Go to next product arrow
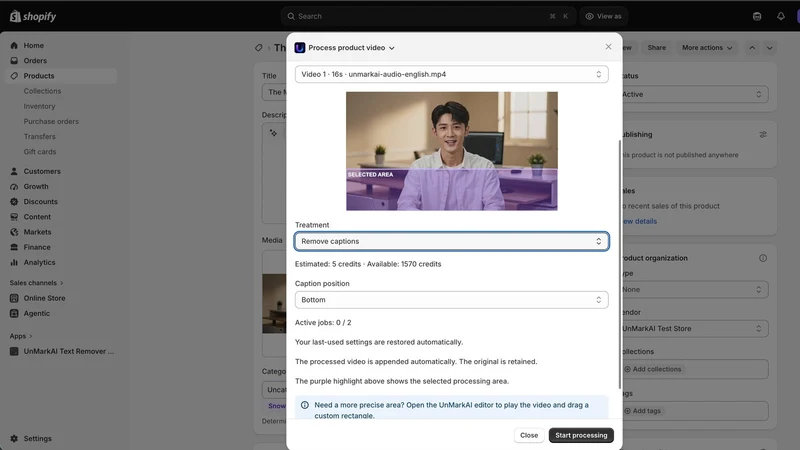The height and width of the screenshot is (450, 800). [x=769, y=47]
